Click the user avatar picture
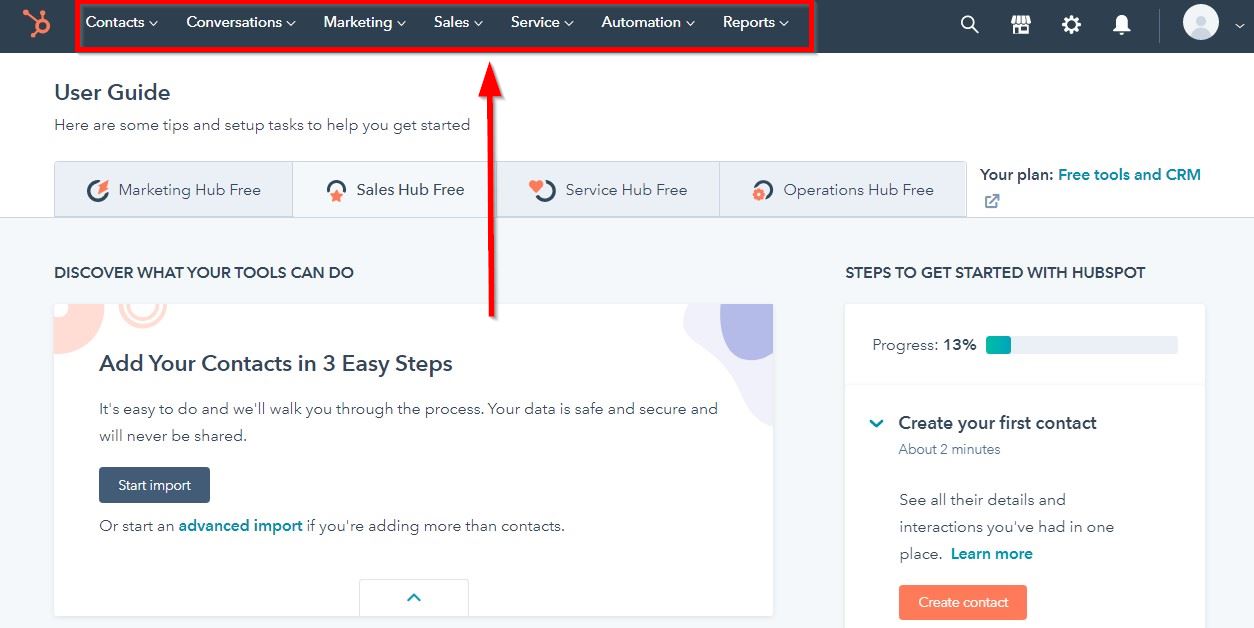 click(x=1200, y=22)
